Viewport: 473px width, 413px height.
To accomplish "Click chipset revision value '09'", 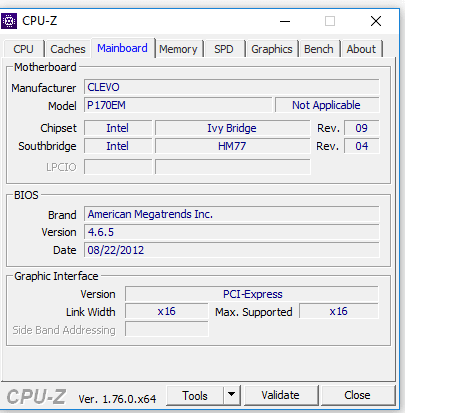I will coord(362,128).
